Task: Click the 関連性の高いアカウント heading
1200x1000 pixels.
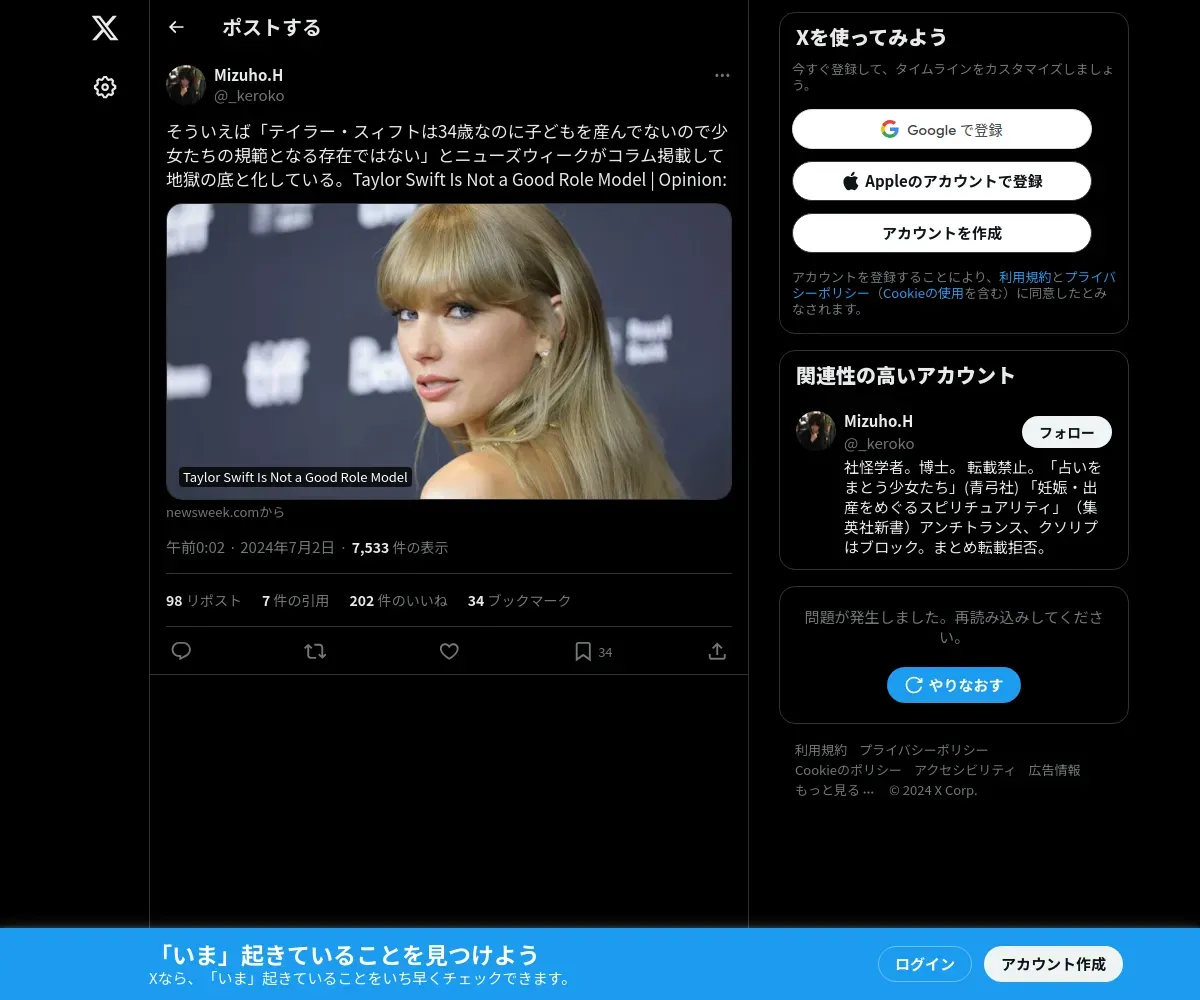Action: pyautogui.click(x=906, y=375)
